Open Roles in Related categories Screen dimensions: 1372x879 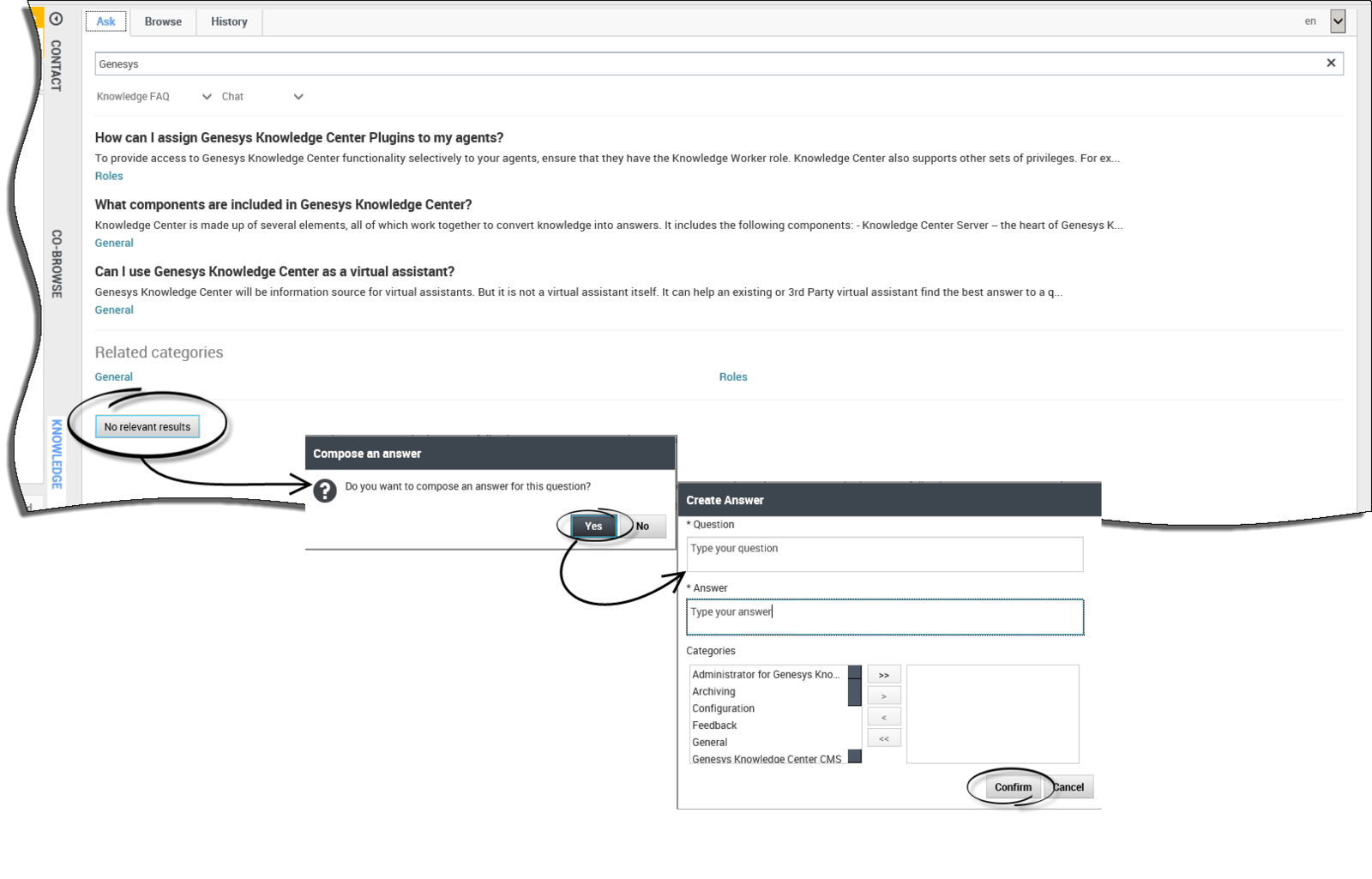click(733, 376)
